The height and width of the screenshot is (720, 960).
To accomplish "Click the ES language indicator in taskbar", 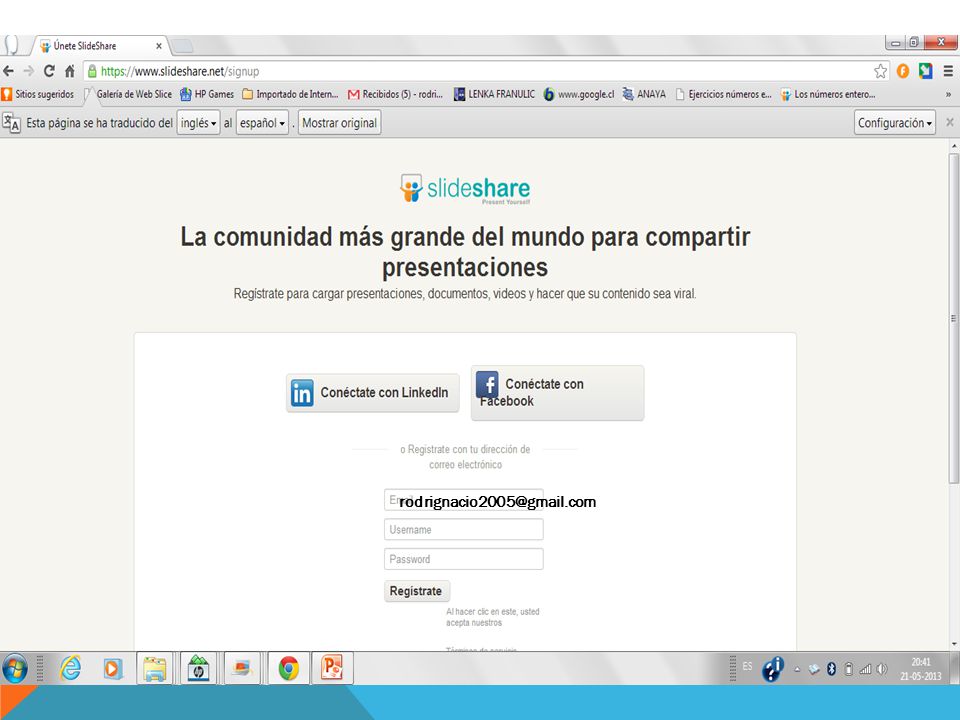I will click(748, 666).
